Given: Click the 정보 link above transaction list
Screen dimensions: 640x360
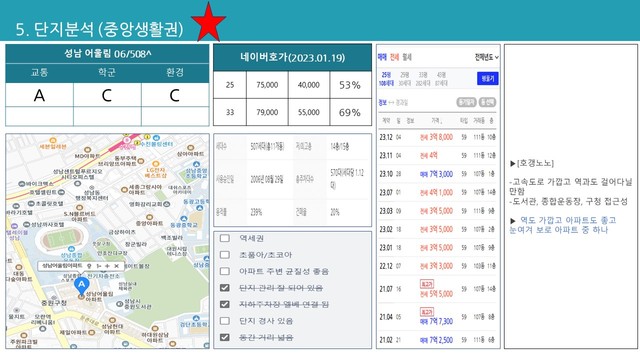Looking at the screenshot, I should point(382,102).
